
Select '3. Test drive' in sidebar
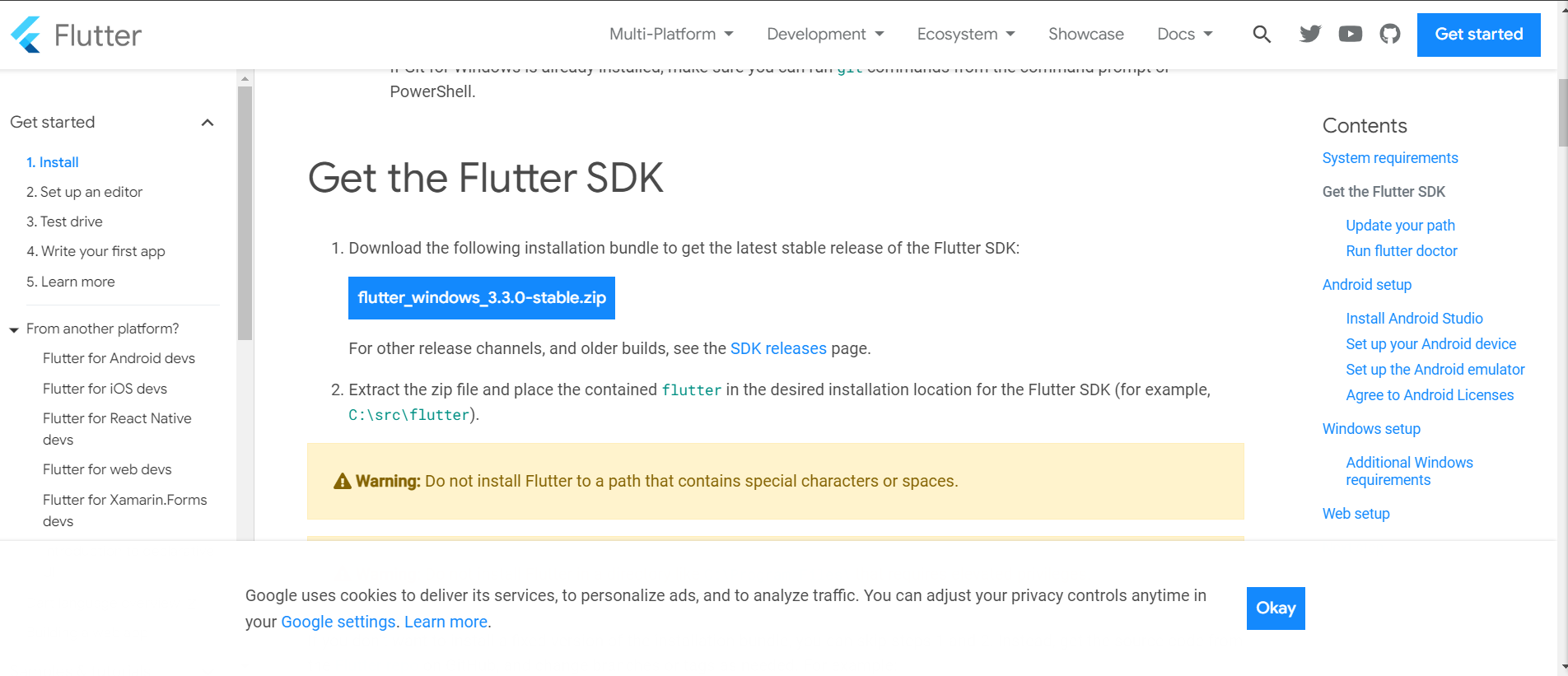64,221
